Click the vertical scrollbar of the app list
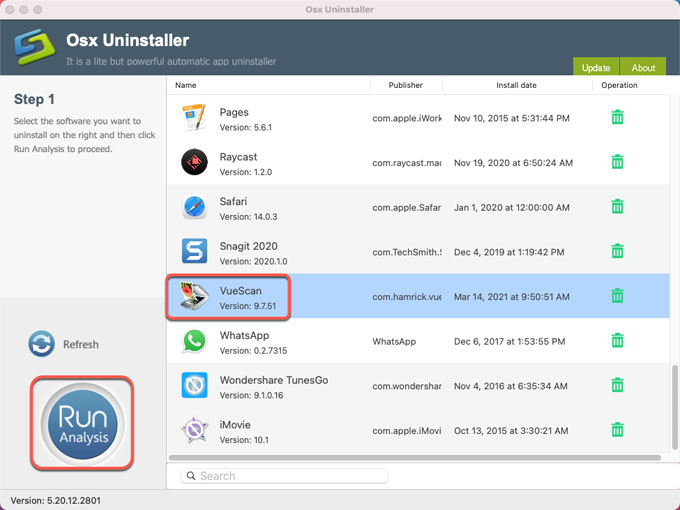Viewport: 680px width, 510px height. point(675,408)
